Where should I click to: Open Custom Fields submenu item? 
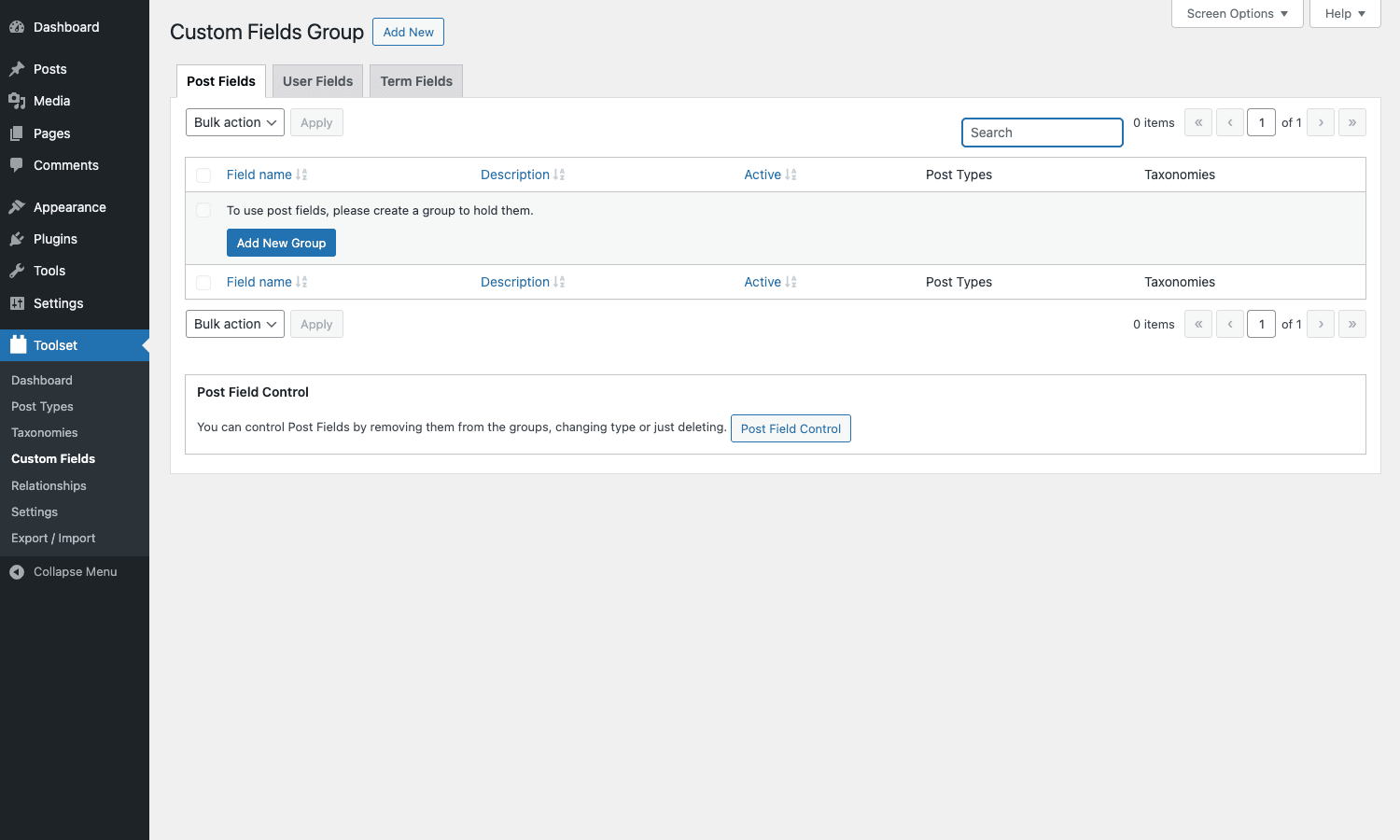pyautogui.click(x=53, y=459)
